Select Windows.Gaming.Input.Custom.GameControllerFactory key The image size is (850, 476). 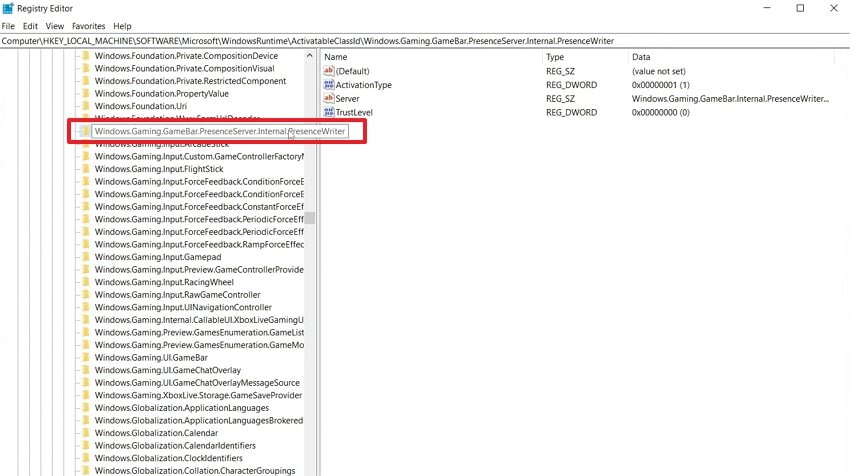point(199,156)
